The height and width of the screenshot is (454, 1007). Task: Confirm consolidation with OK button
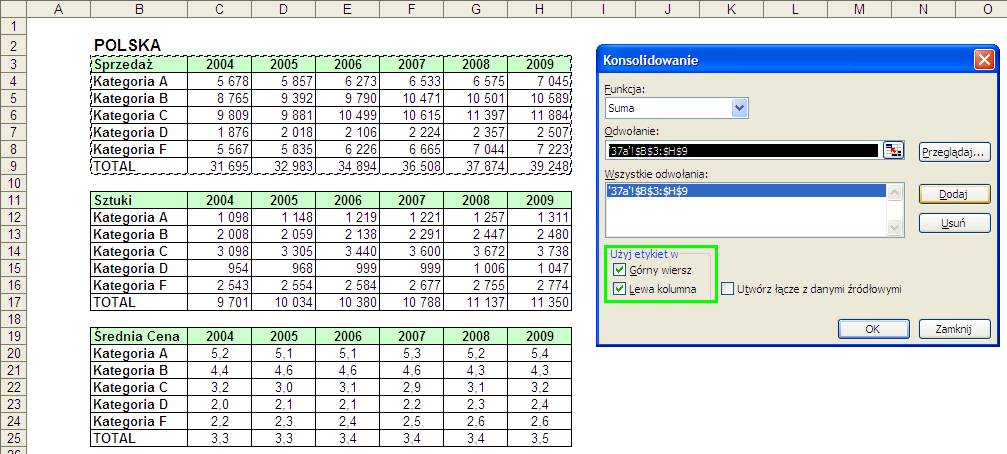point(872,329)
